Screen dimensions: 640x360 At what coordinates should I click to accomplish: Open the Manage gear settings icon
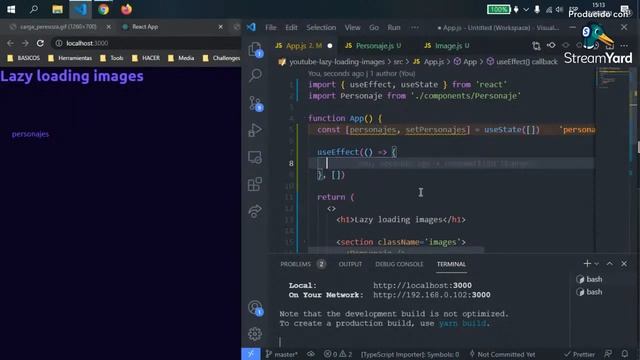pyautogui.click(x=255, y=334)
